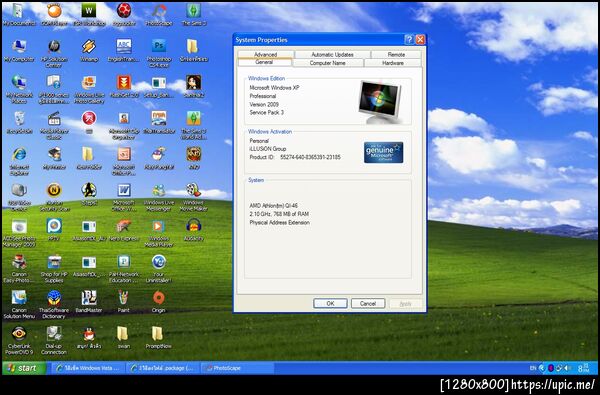This screenshot has height=395, width=600.
Task: Click the tray volume speaker icon
Action: [567, 368]
